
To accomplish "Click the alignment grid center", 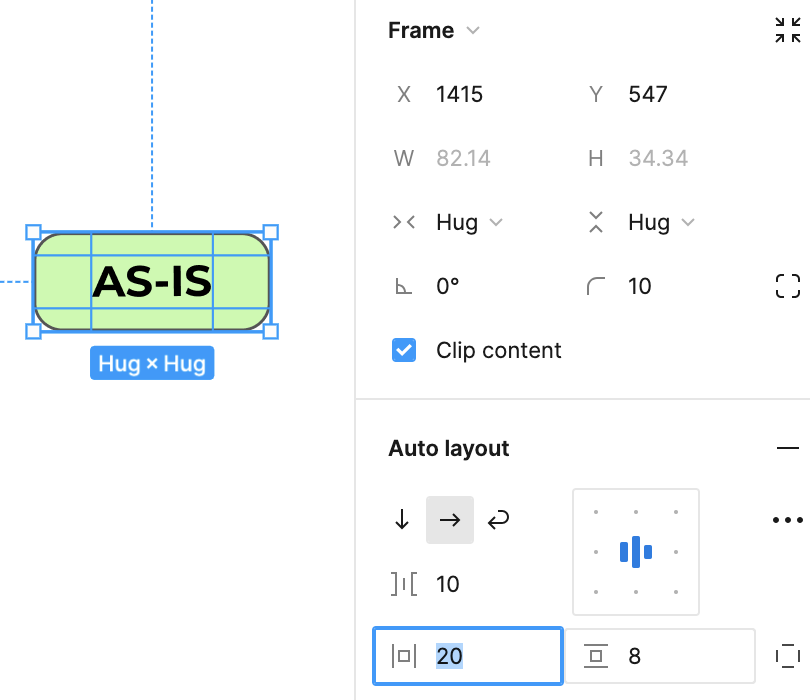I will click(x=636, y=551).
